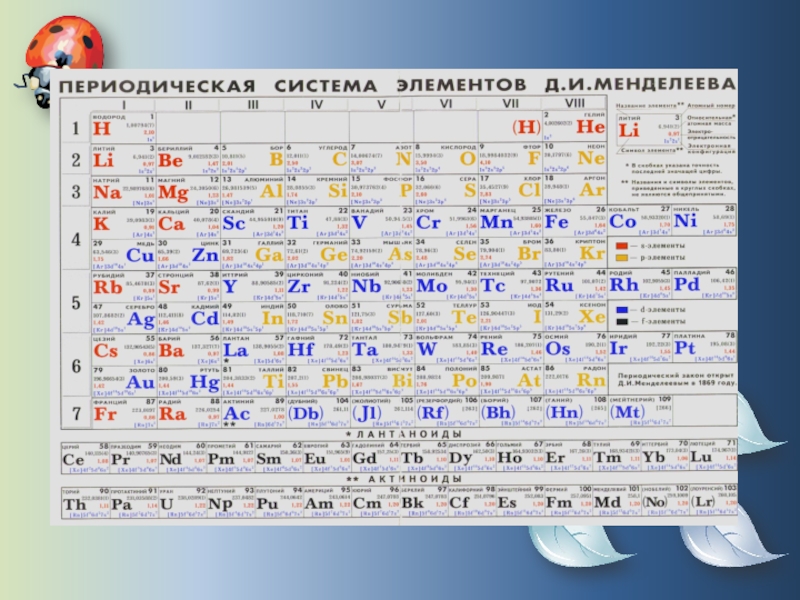This screenshot has height=600, width=800.
Task: Click the palladium Pd cell
Action: tap(704, 284)
